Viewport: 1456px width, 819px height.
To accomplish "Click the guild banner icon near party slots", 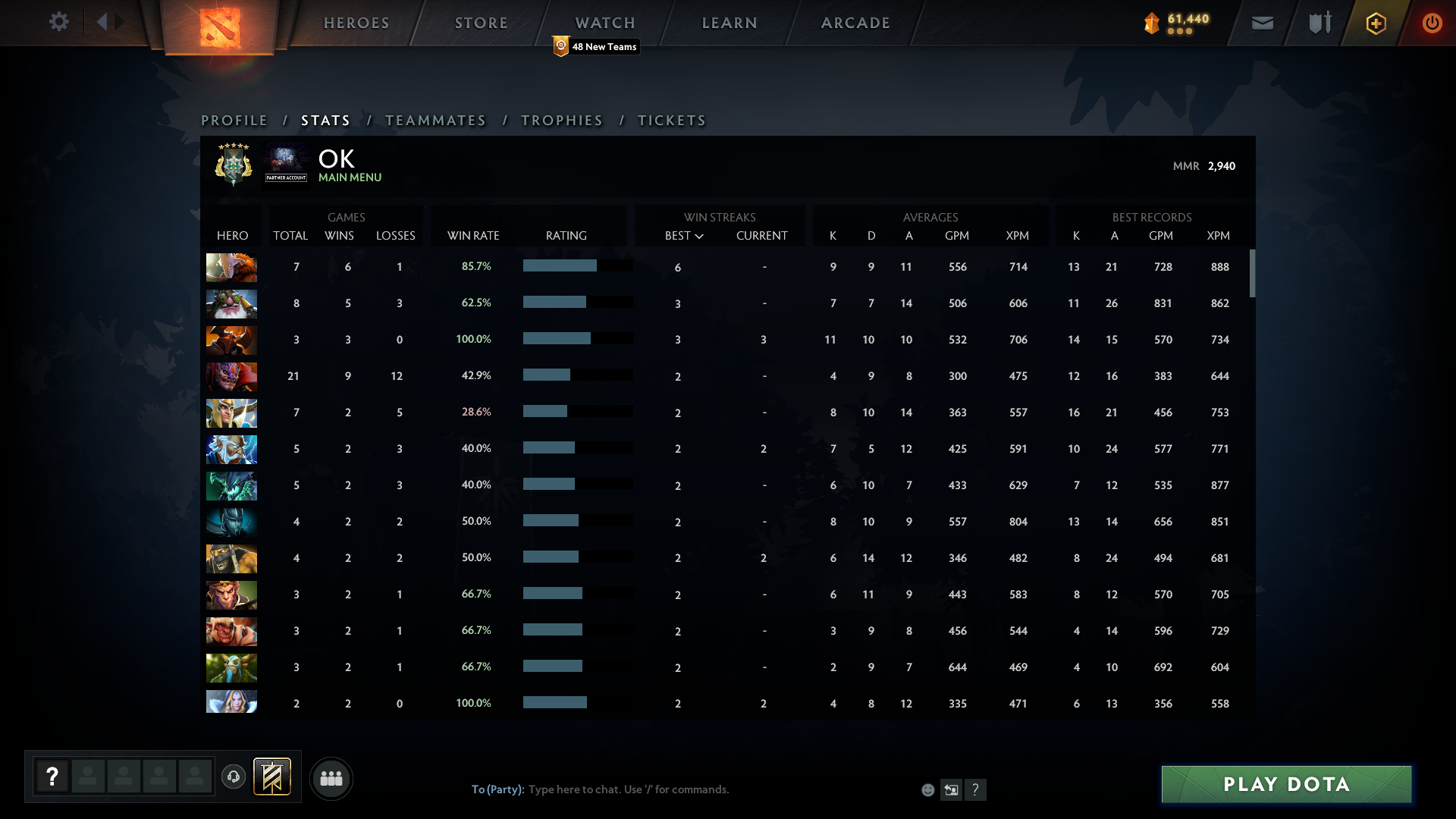I will click(x=272, y=777).
